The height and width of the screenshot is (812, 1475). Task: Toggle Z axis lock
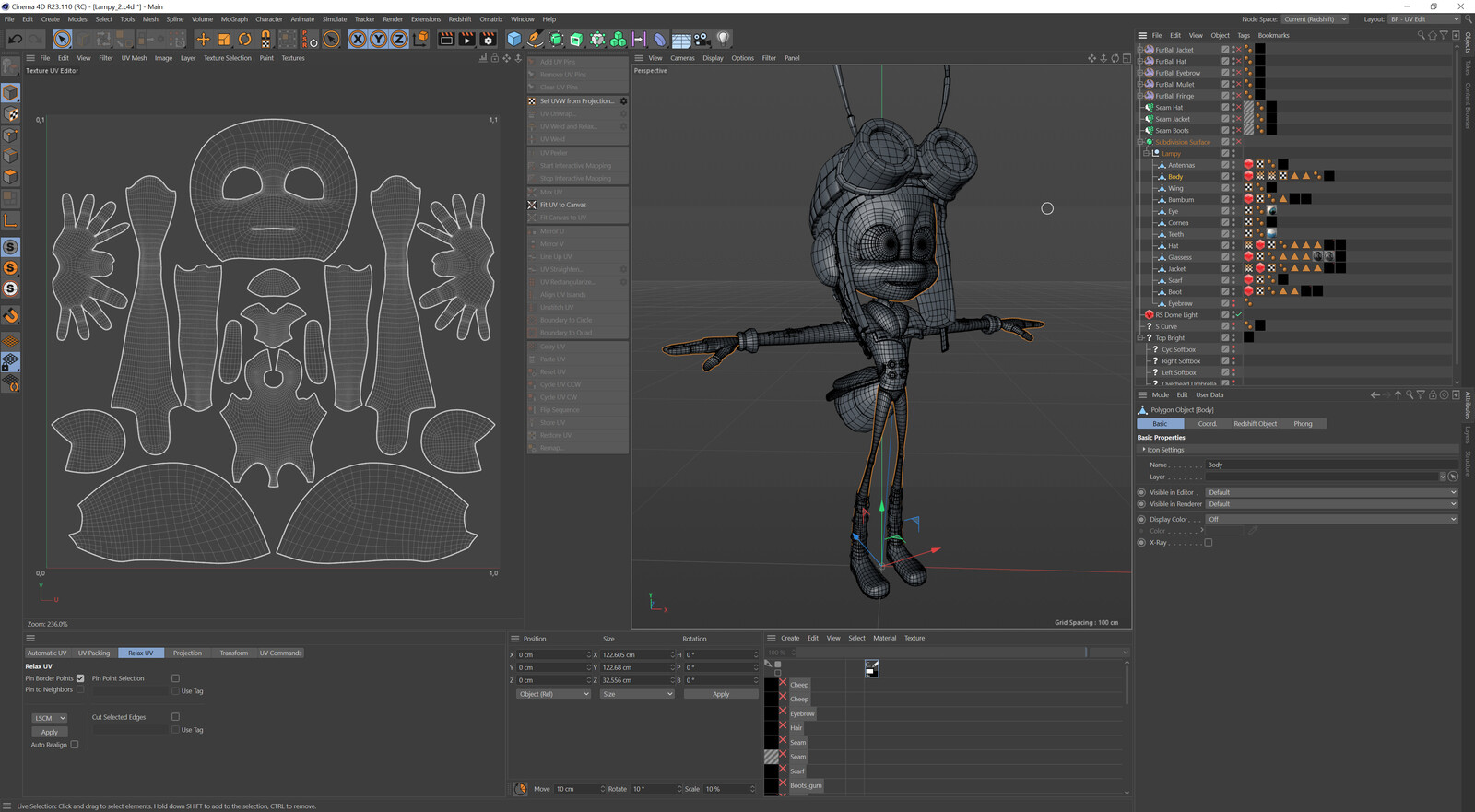tap(398, 39)
